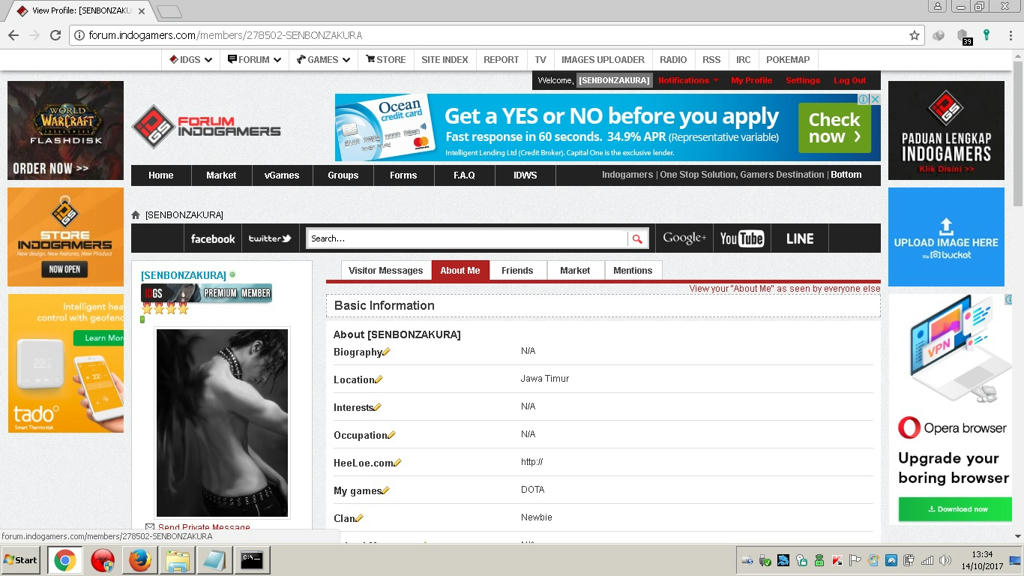This screenshot has width=1024, height=576.
Task: Click the Log Out link
Action: [850, 80]
